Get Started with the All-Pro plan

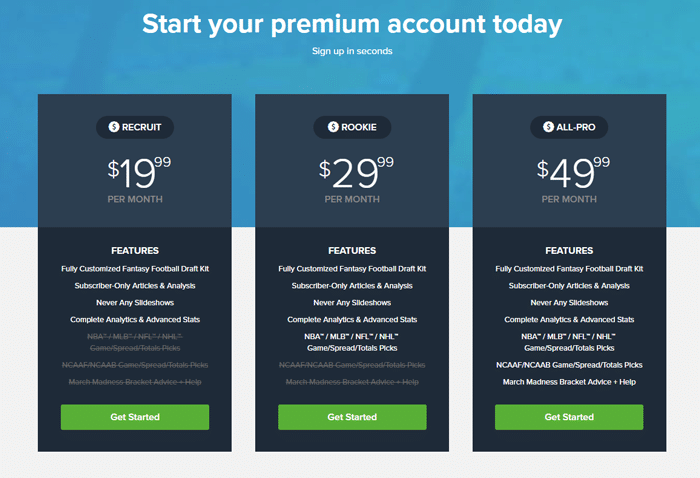569,417
